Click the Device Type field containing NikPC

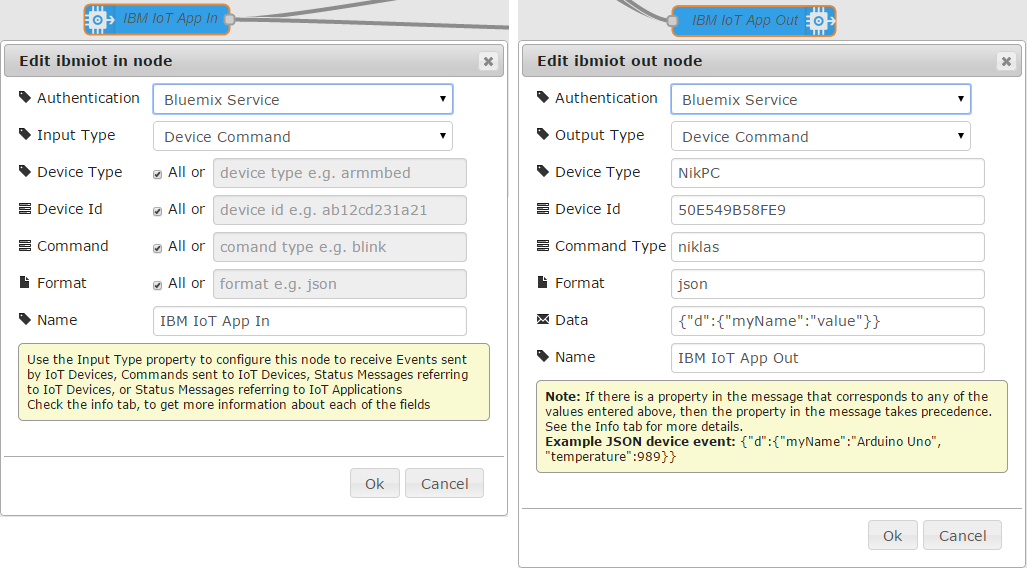pyautogui.click(x=828, y=173)
